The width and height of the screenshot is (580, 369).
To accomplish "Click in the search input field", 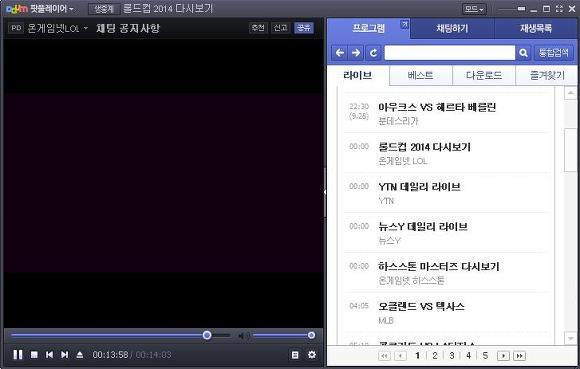I will (x=449, y=53).
